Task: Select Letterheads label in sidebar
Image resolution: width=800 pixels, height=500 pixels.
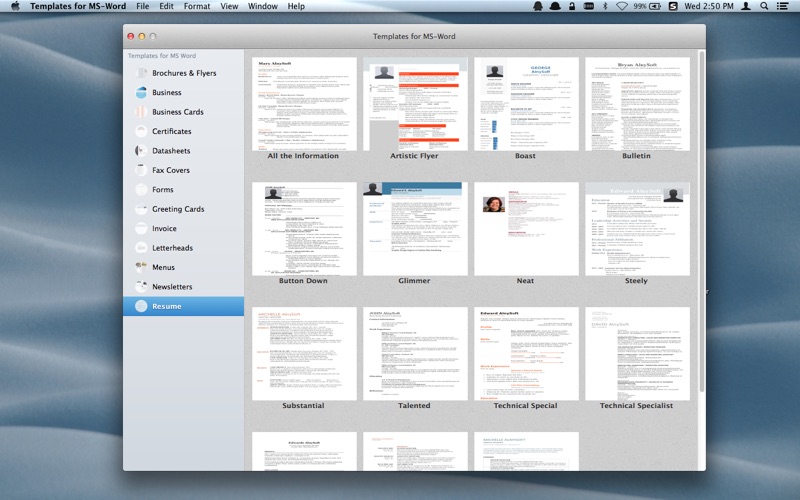Action: [172, 247]
